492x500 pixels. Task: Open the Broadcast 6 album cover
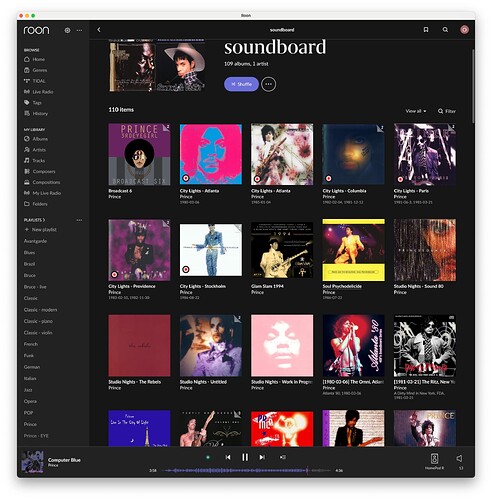pos(139,154)
